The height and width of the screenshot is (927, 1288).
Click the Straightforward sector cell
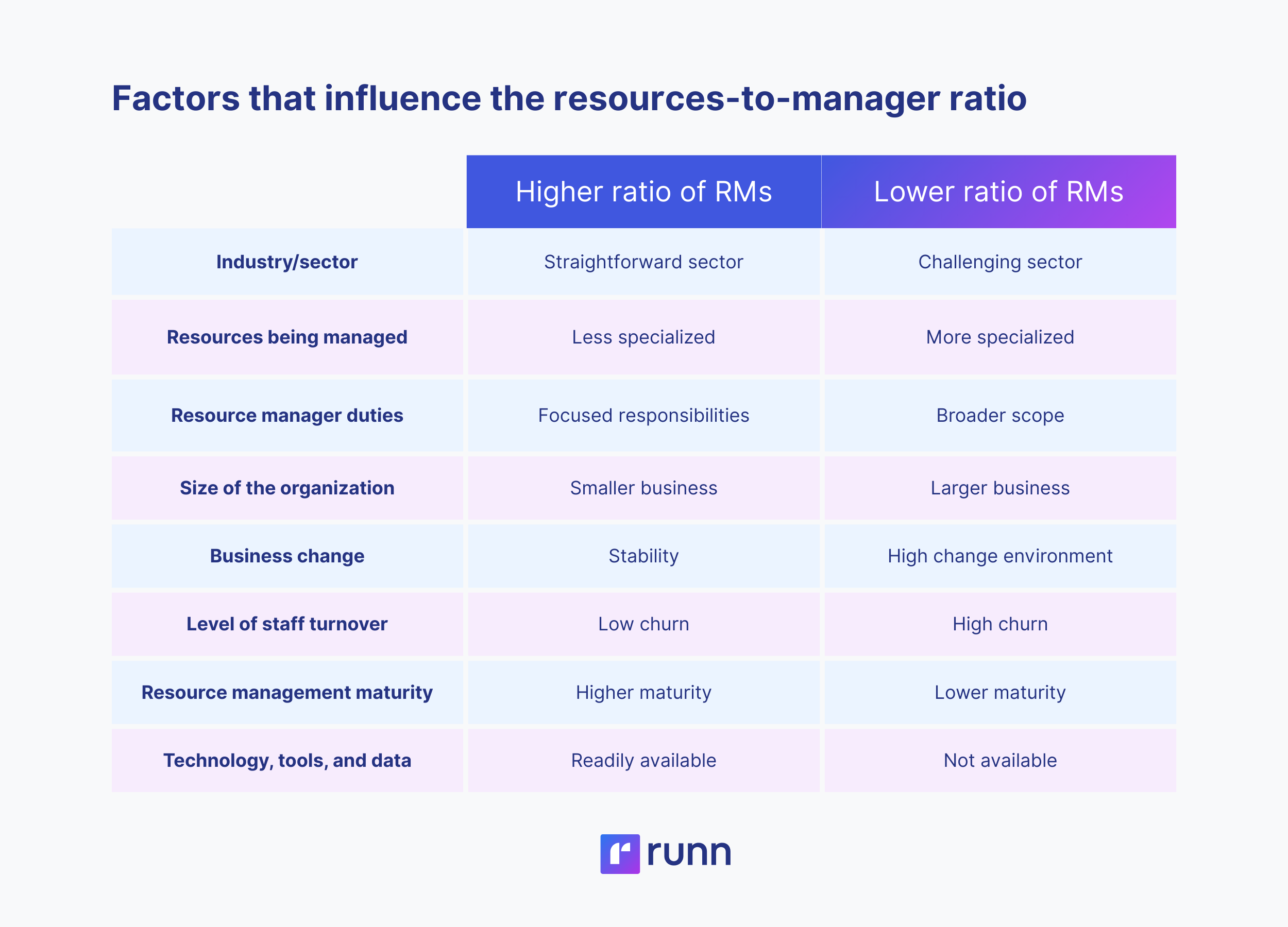[643, 262]
